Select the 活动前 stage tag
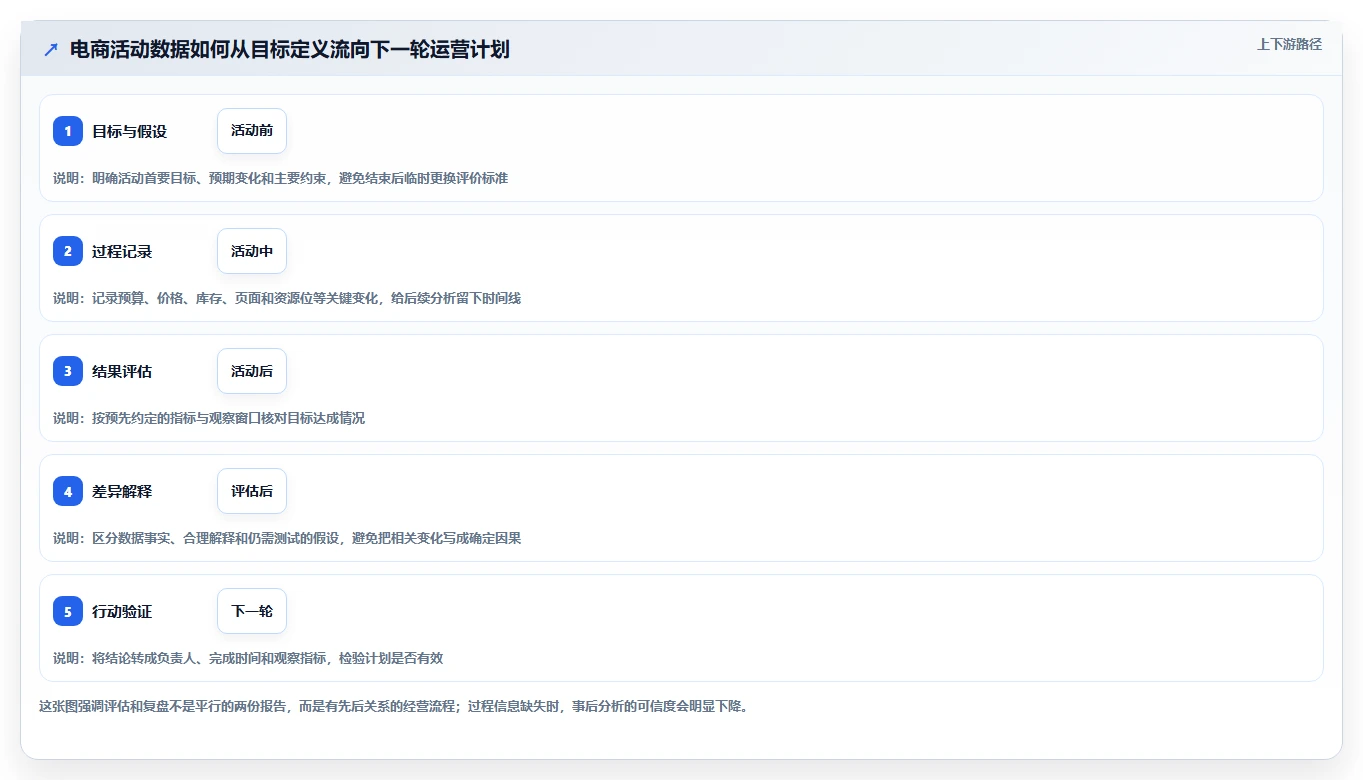1363x780 pixels. 252,131
